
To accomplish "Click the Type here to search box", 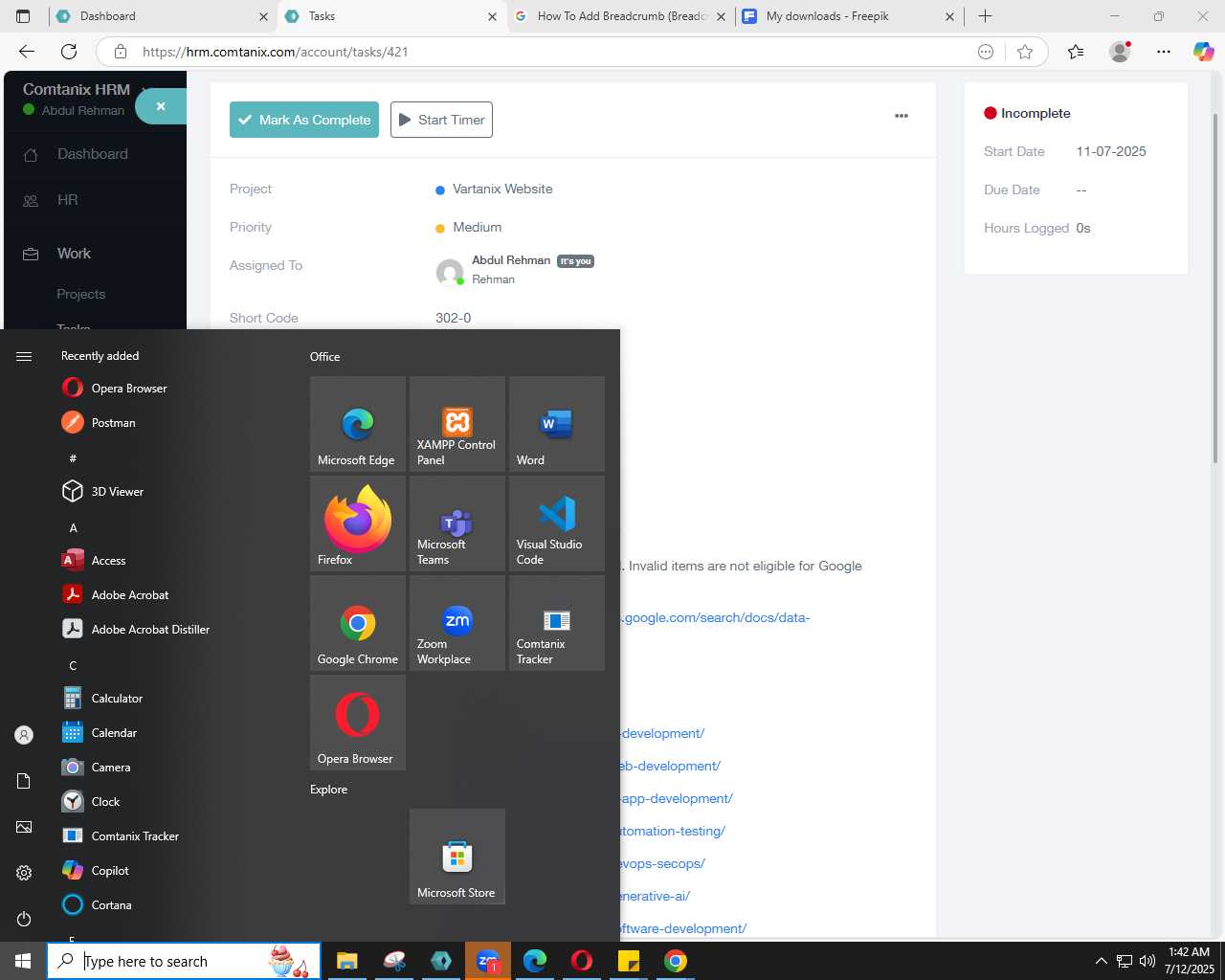I will tap(184, 961).
